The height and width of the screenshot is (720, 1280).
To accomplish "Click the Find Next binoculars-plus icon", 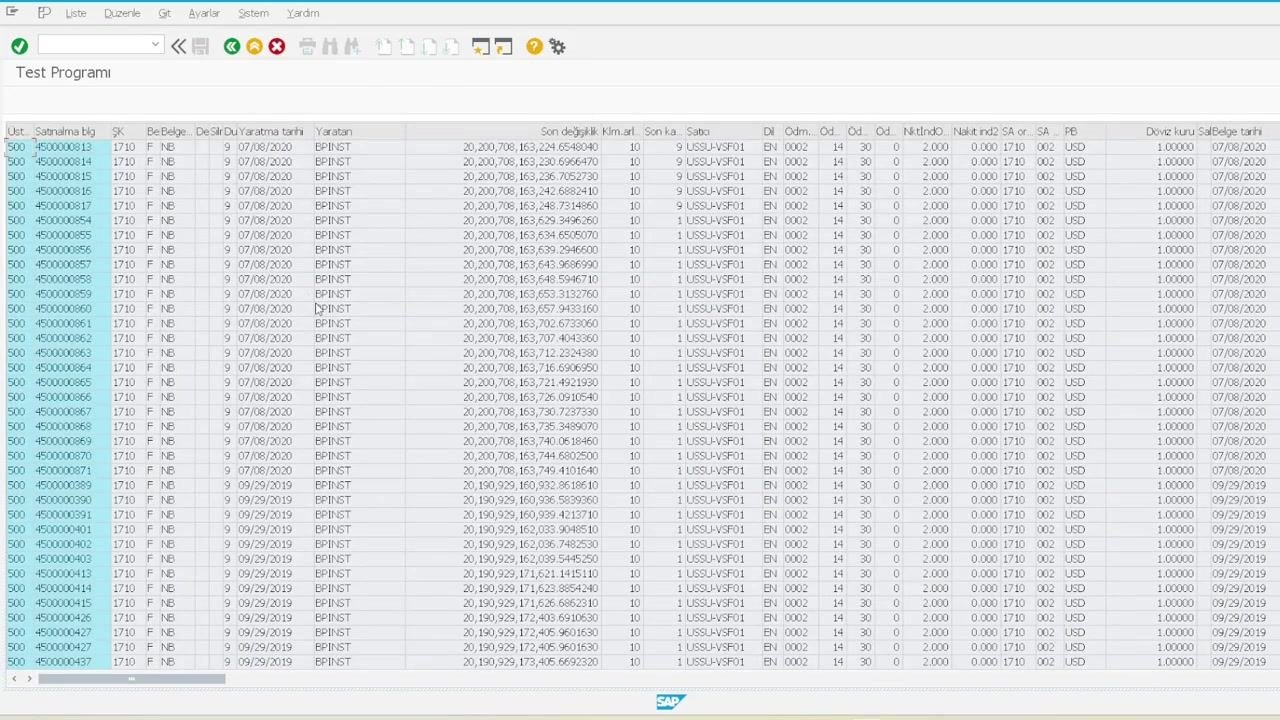I will coord(352,46).
